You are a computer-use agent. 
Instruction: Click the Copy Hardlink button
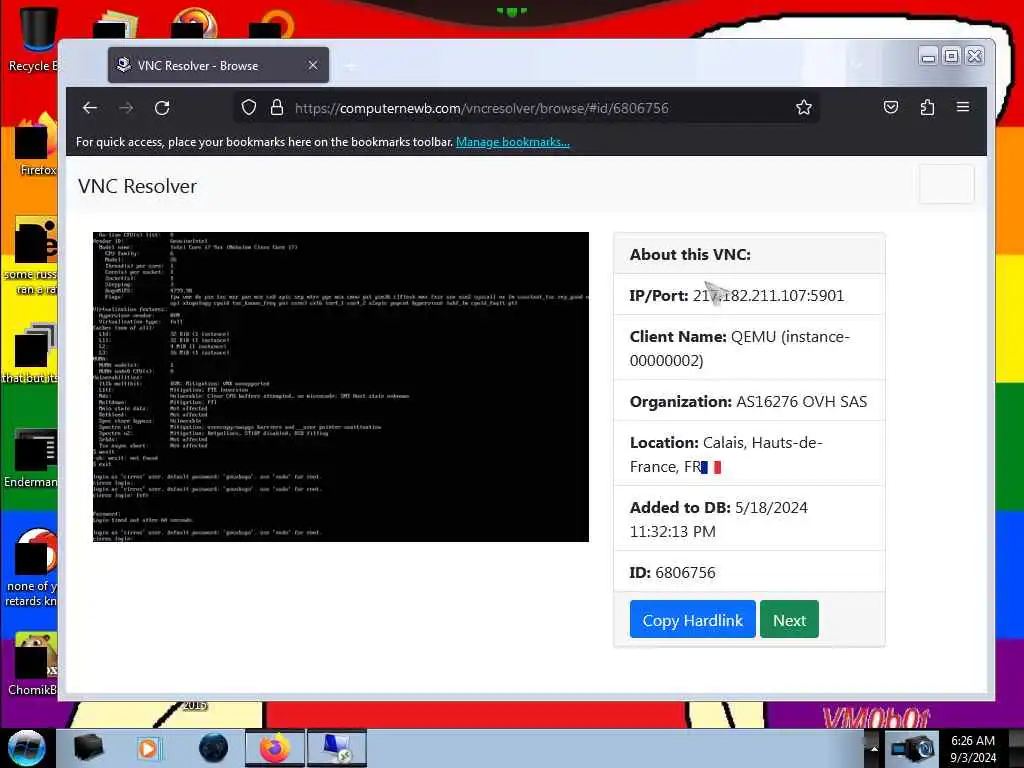(692, 620)
